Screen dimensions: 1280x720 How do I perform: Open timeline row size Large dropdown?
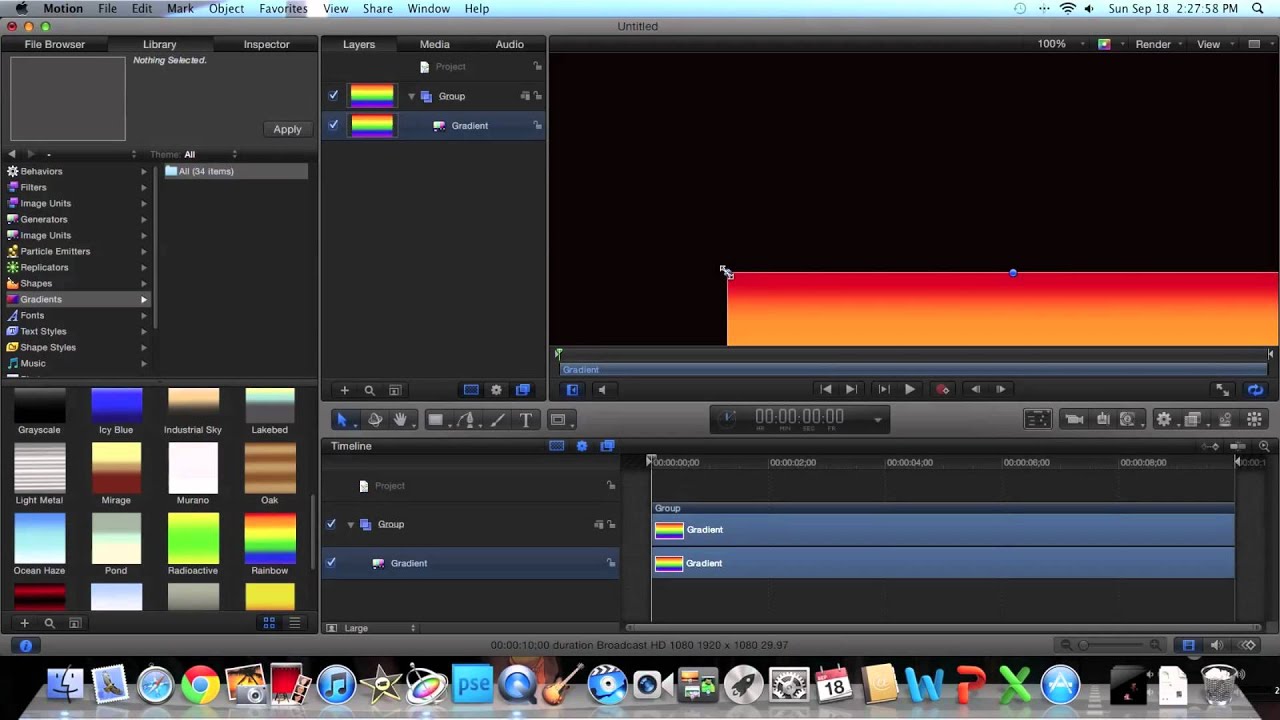click(379, 628)
